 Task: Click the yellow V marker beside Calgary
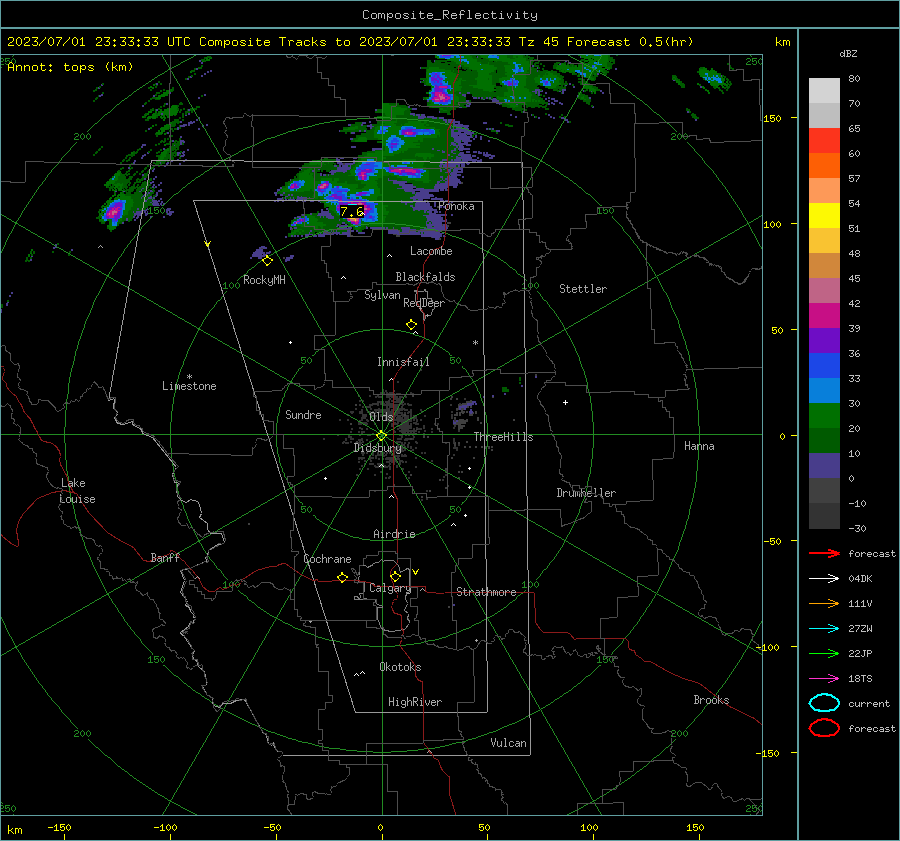tap(416, 572)
